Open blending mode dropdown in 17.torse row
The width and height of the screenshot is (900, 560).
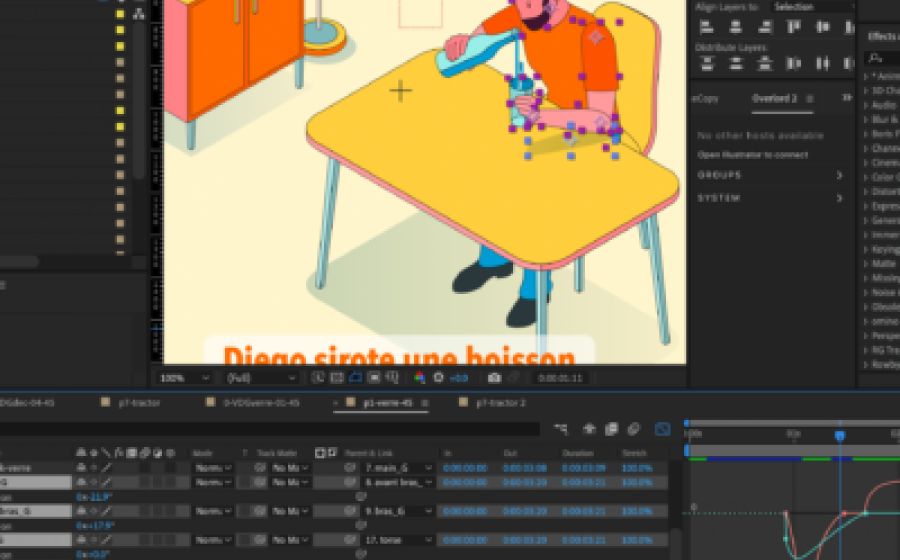click(212, 540)
